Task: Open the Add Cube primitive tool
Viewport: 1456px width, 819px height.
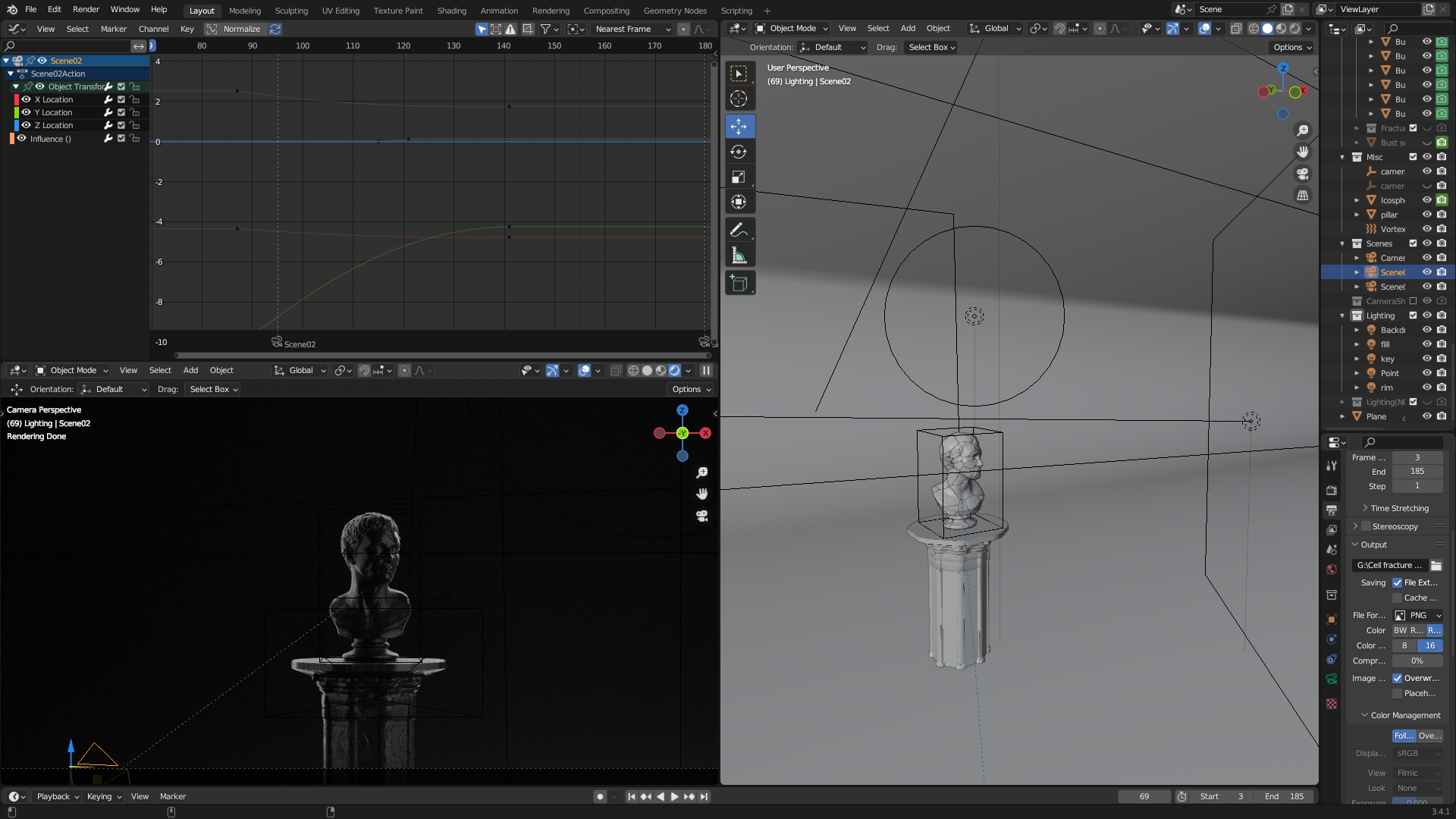Action: [739, 282]
